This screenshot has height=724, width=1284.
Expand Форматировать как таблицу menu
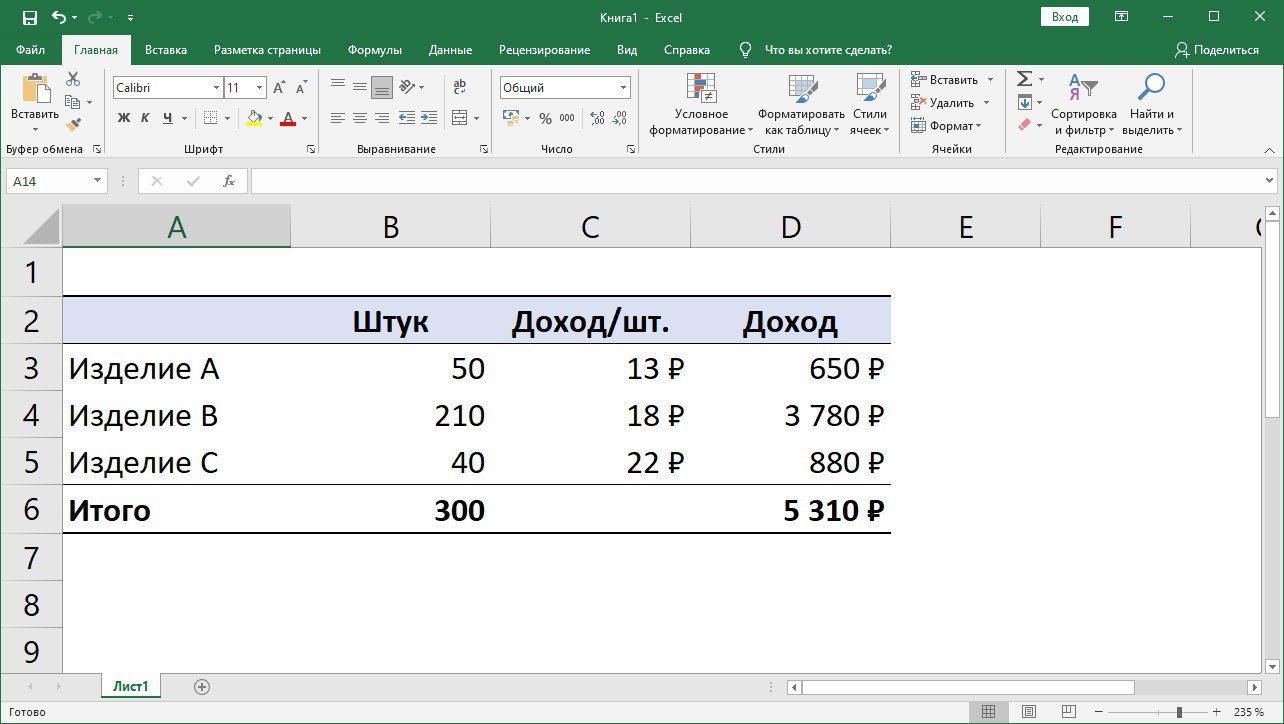coord(800,105)
